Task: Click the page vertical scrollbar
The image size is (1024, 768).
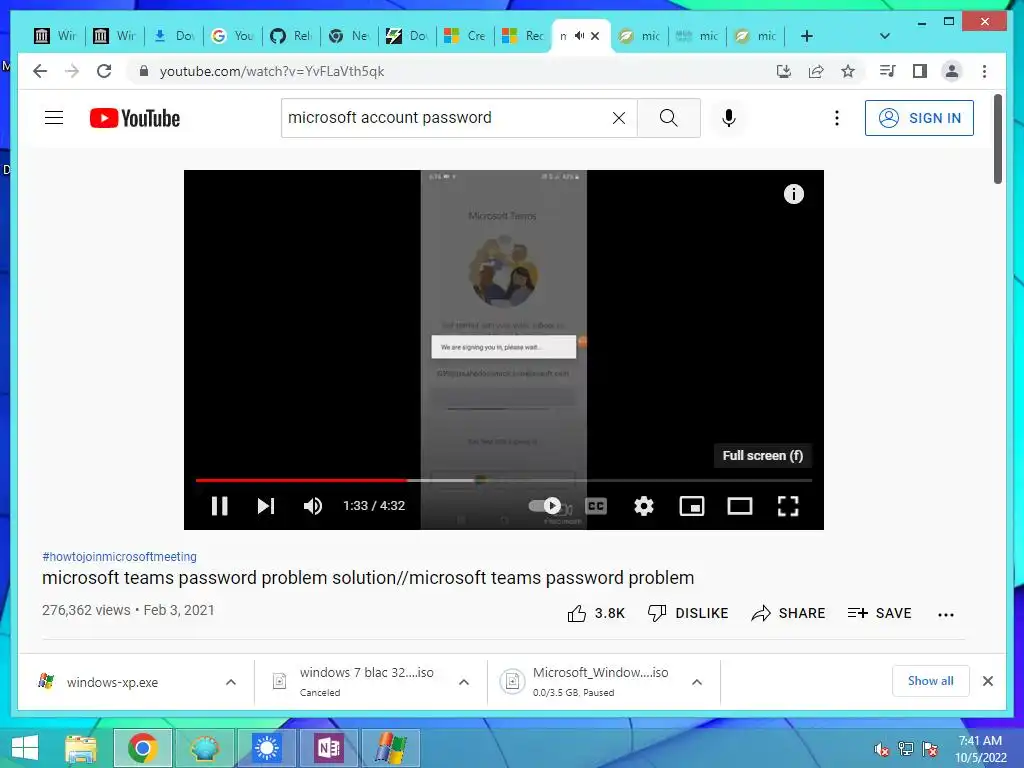Action: (x=997, y=140)
